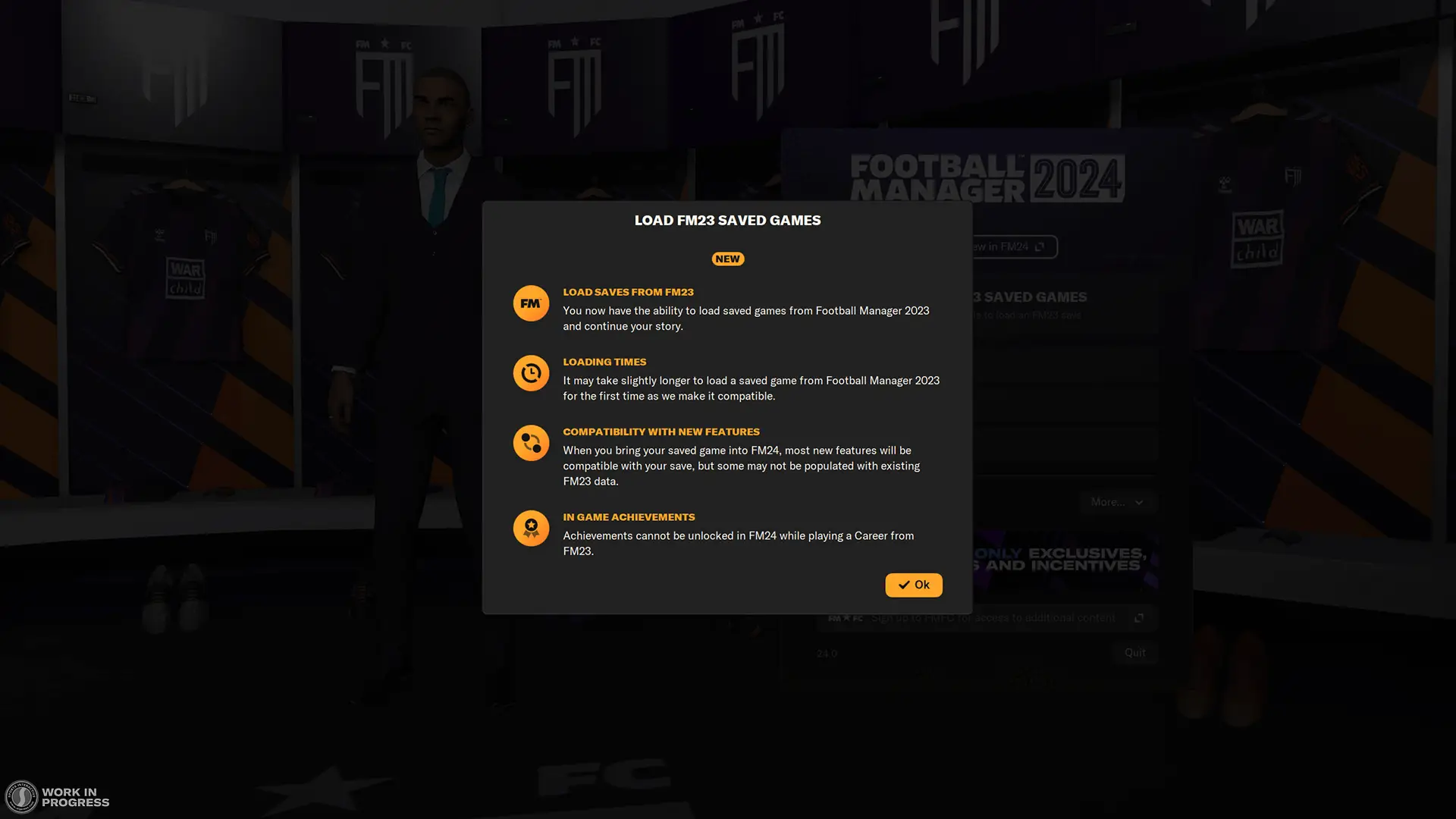Viewport: 1456px width, 819px height.
Task: Click the In Game Achievements heading text
Action: click(x=629, y=517)
